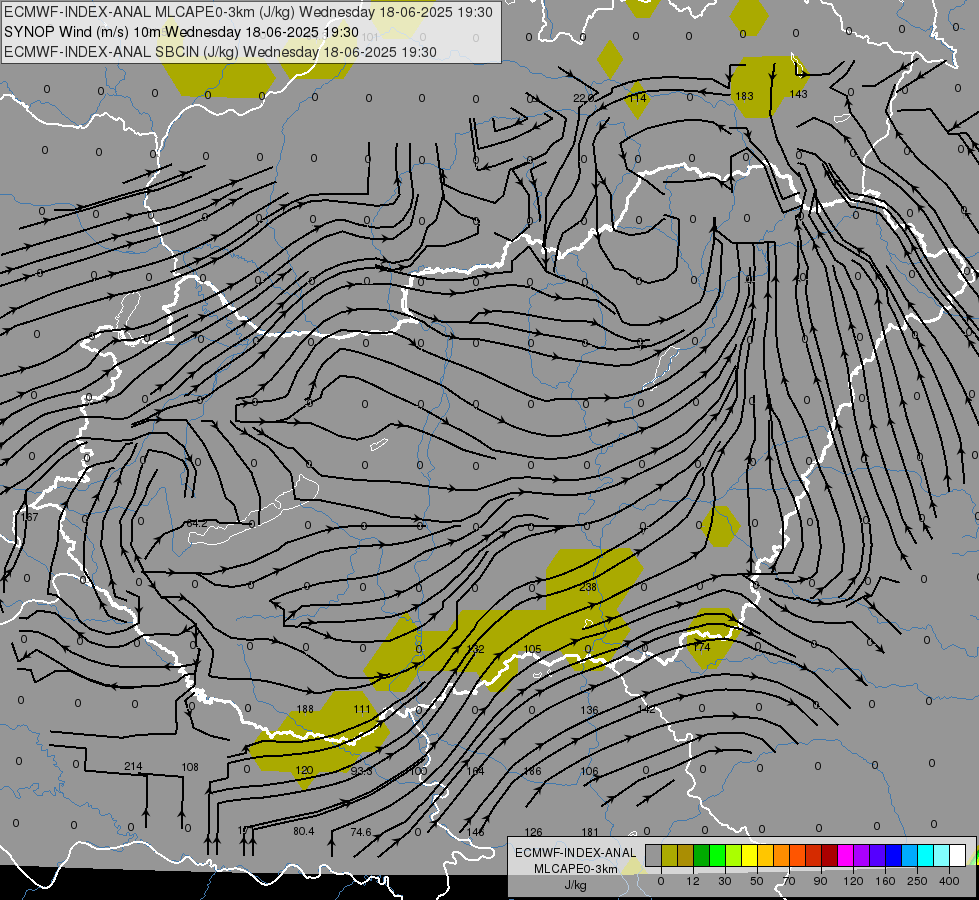Click the map value '74.6'
Viewport: 979px width, 900px height.
[361, 832]
